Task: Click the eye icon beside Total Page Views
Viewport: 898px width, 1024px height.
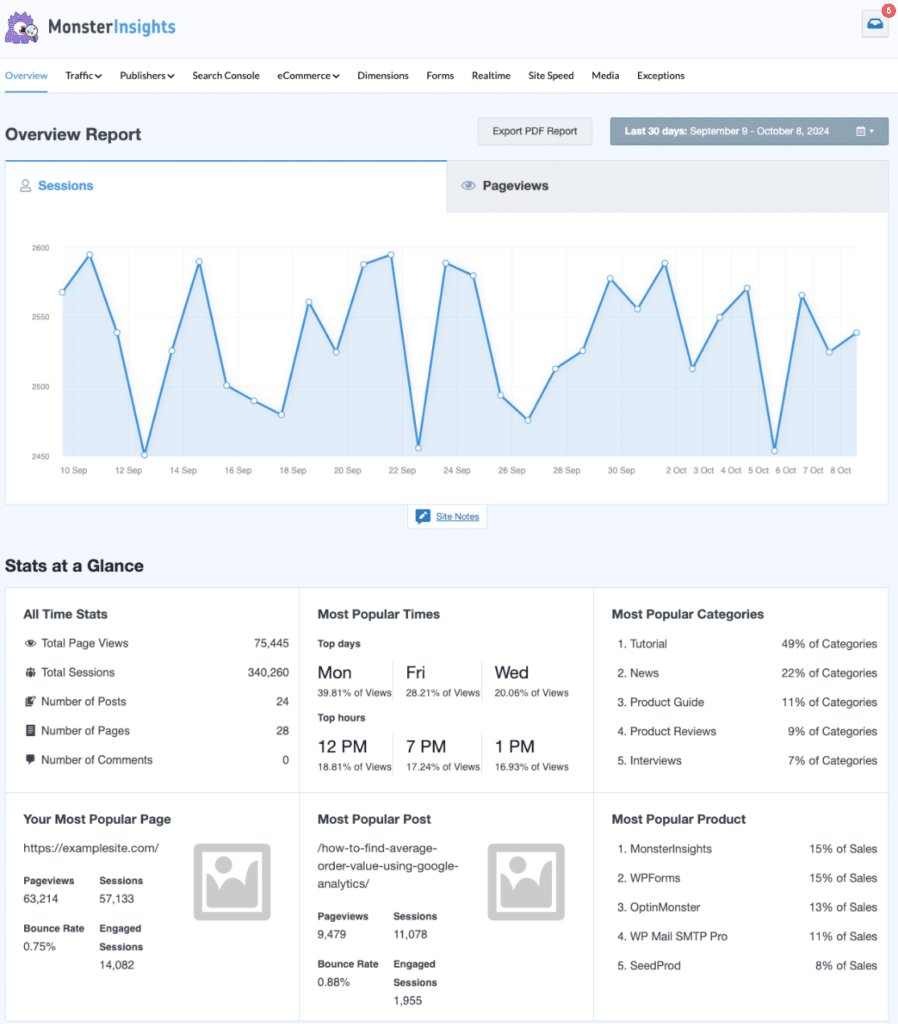Action: tap(29, 643)
